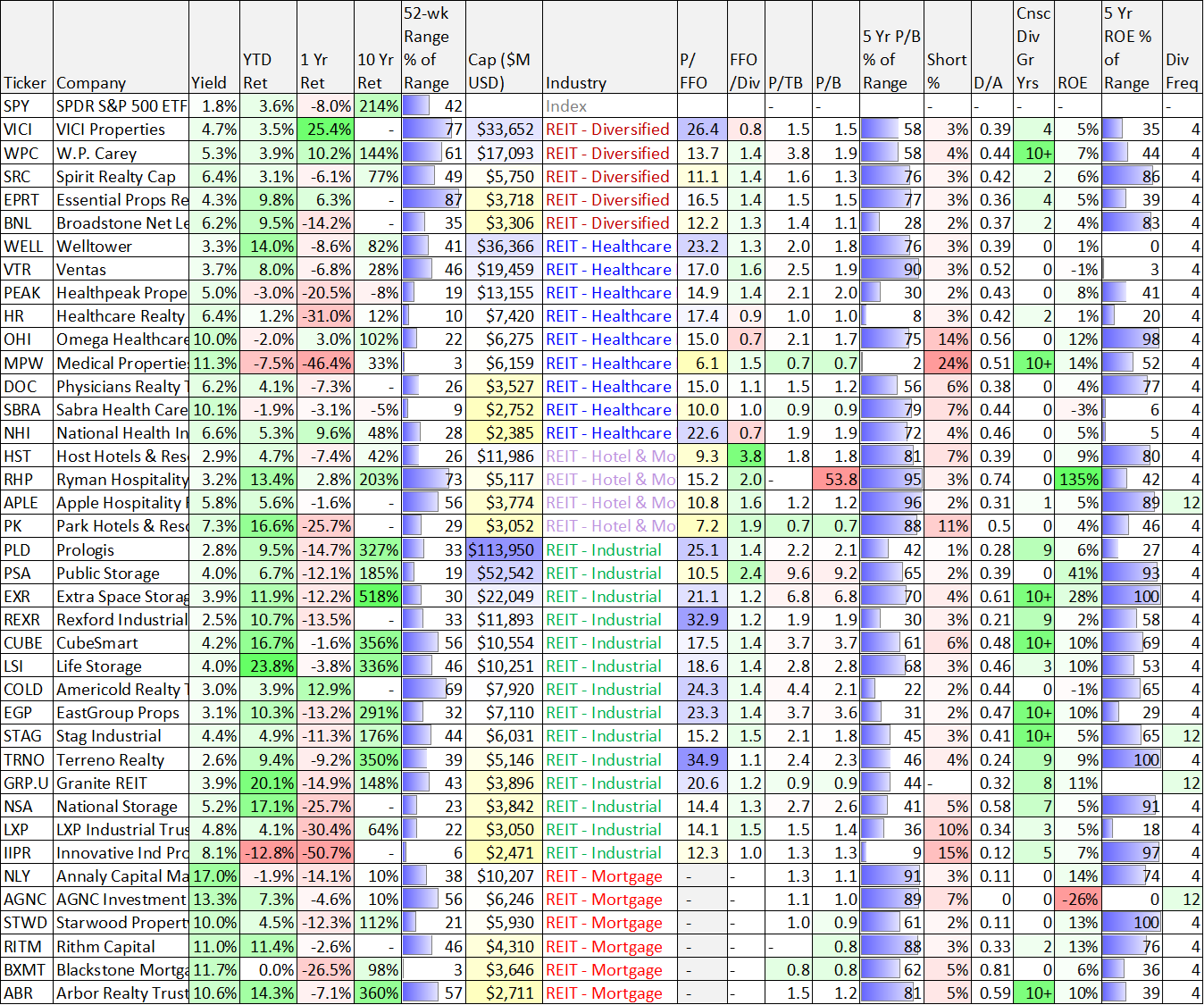Select the Company column header
Viewport: 1204px width, 1005px height.
[x=121, y=47]
